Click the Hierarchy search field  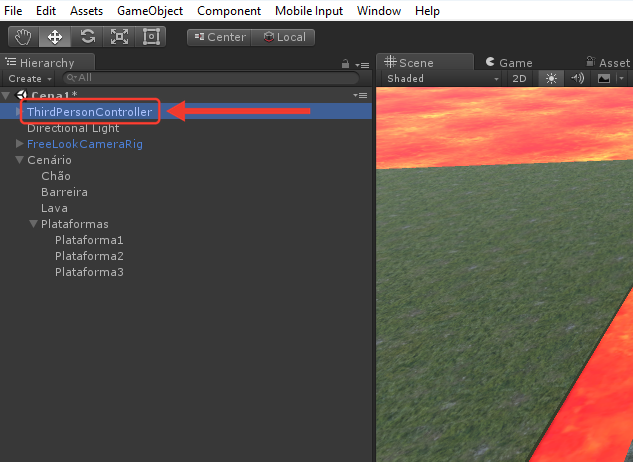[x=211, y=78]
